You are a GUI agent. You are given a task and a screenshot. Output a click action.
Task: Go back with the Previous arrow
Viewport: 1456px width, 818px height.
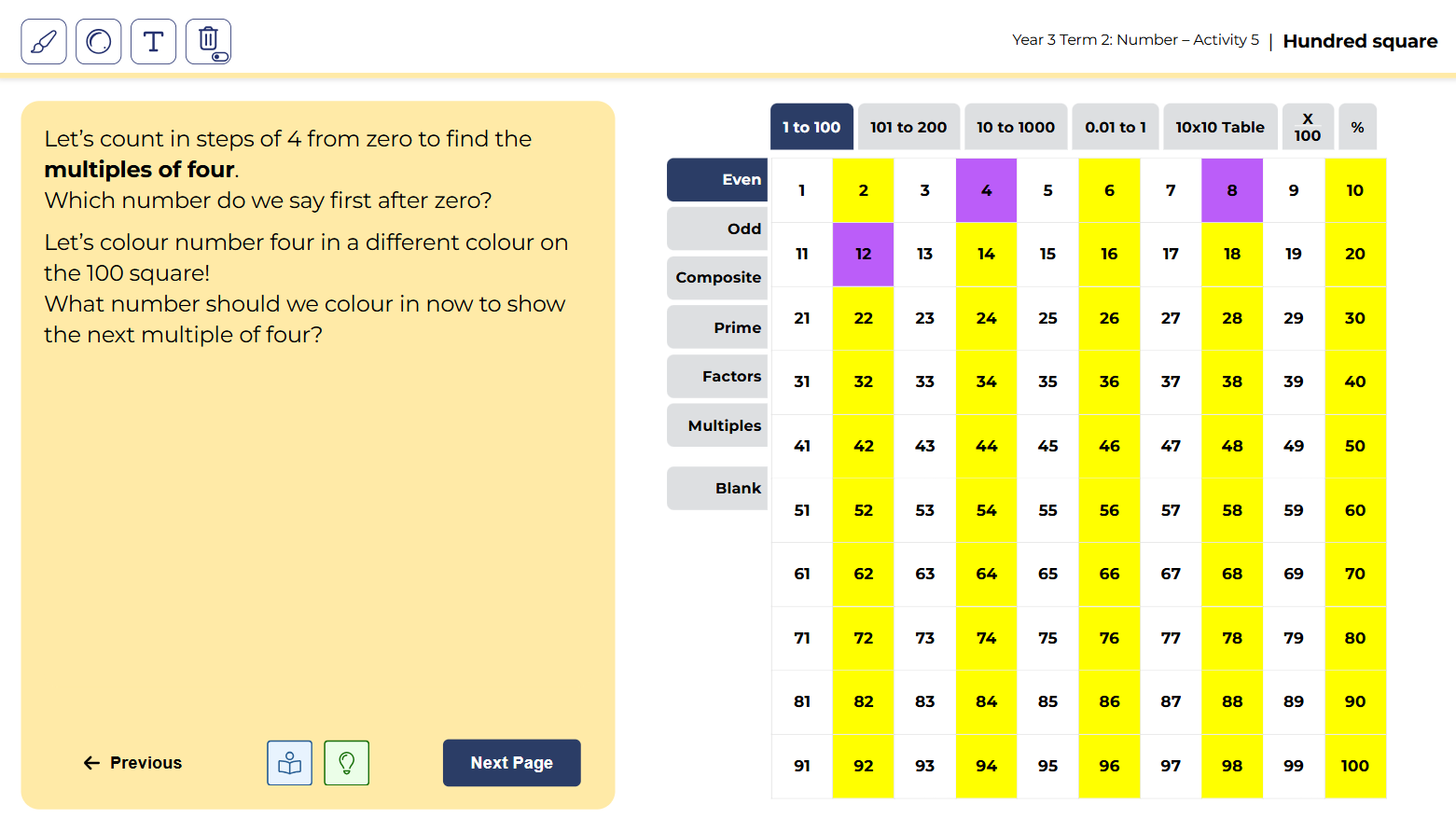(x=132, y=763)
